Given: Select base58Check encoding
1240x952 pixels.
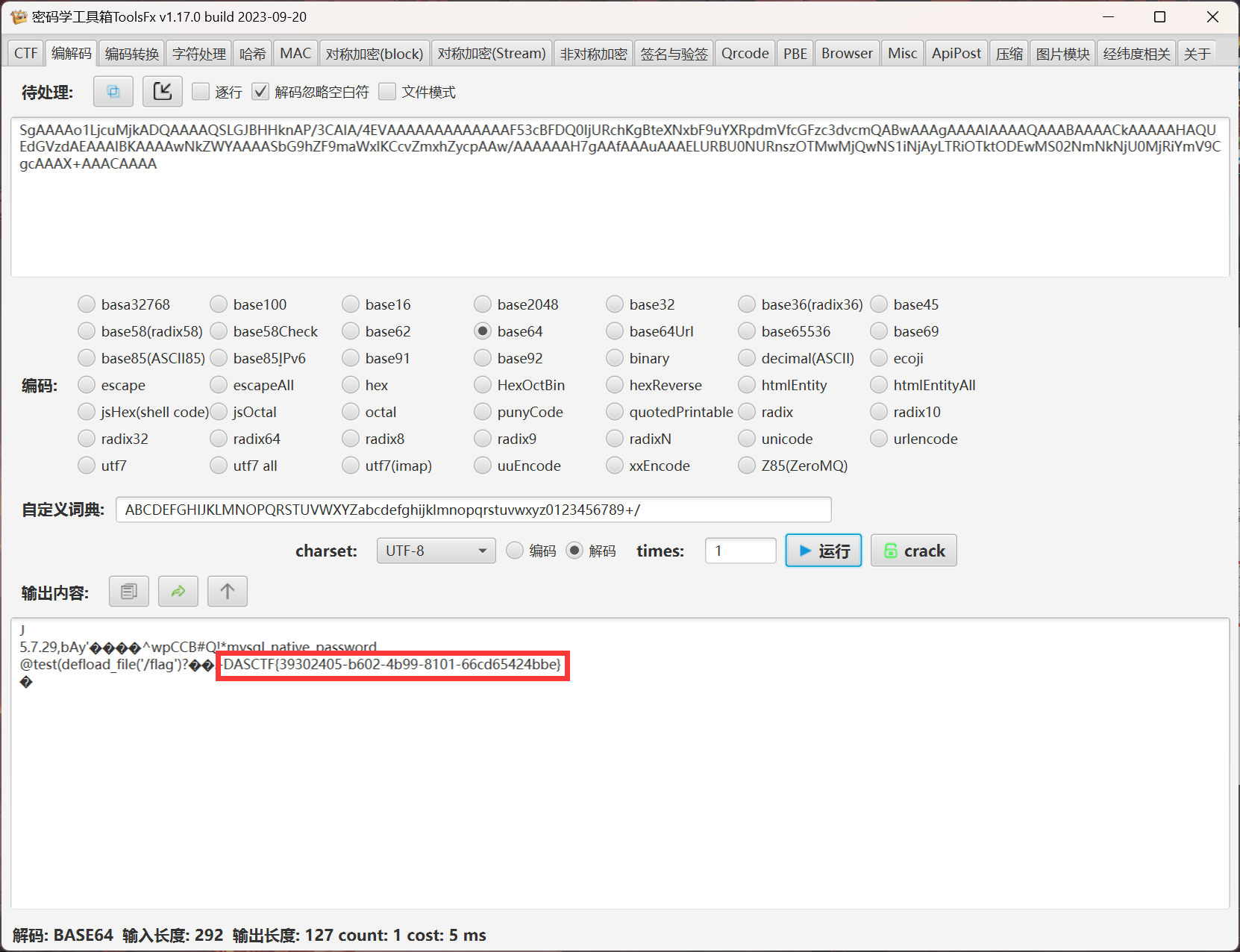Looking at the screenshot, I should [x=219, y=331].
